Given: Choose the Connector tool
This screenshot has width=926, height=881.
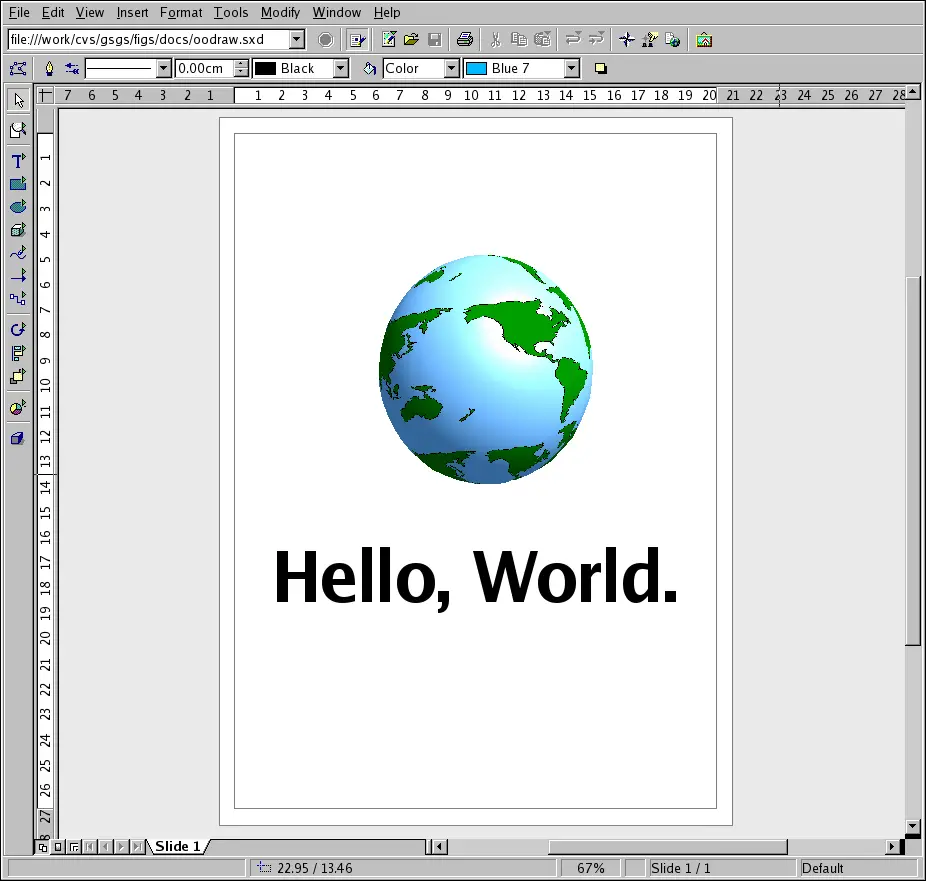Looking at the screenshot, I should point(17,299).
